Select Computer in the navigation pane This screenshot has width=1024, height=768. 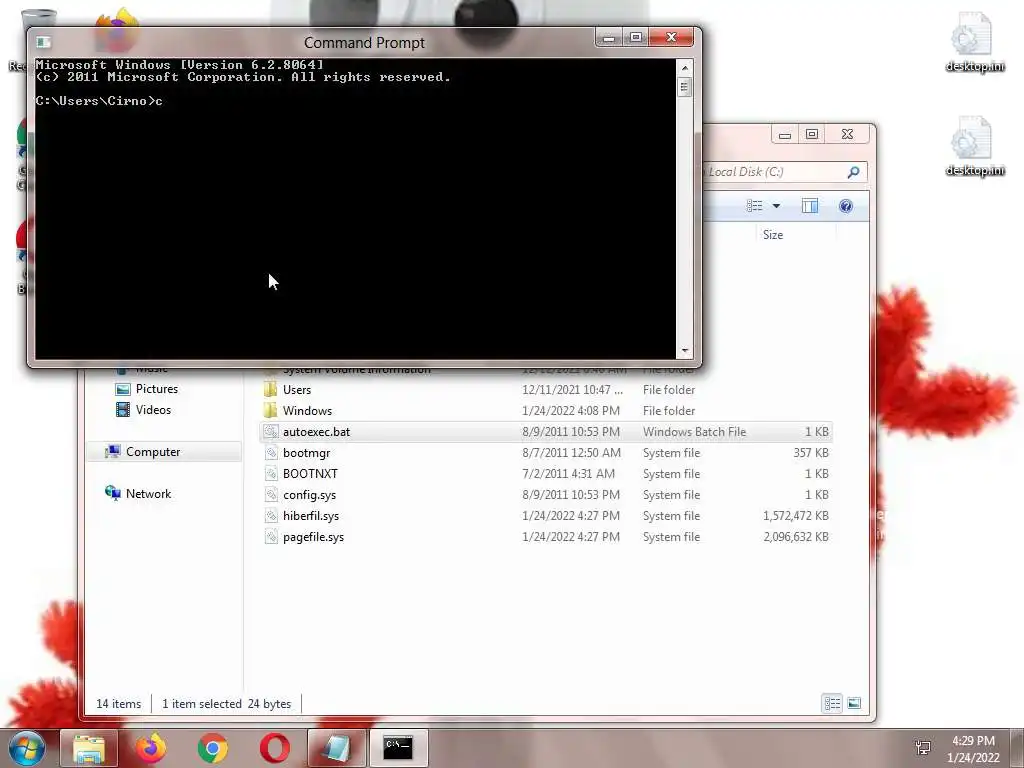click(x=153, y=451)
